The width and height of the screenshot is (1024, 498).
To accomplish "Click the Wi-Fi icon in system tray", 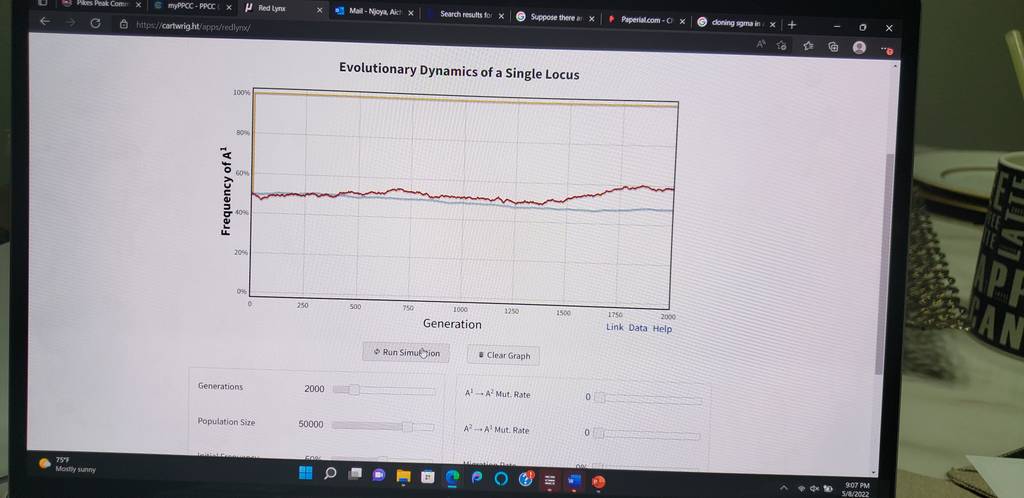I will [801, 488].
